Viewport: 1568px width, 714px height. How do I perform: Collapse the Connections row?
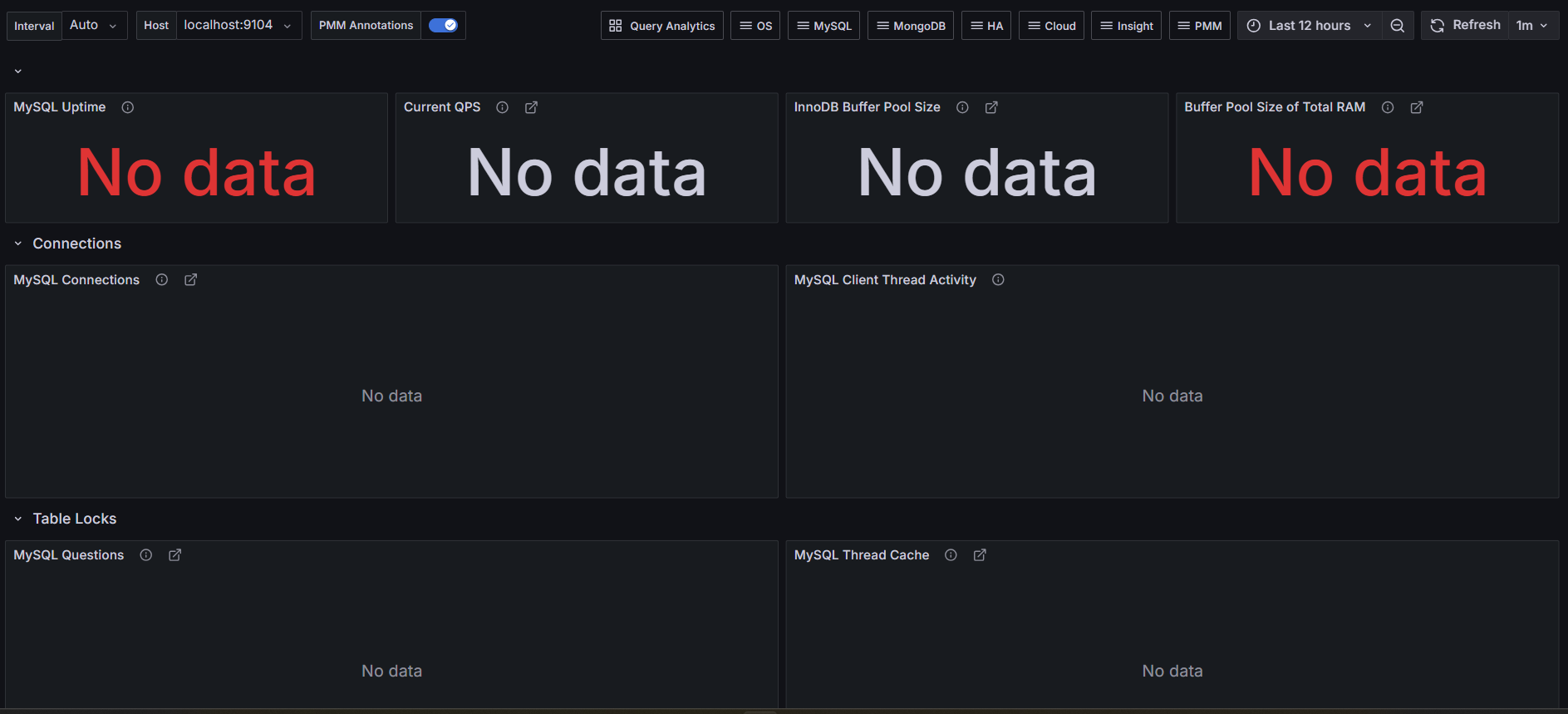pos(18,244)
